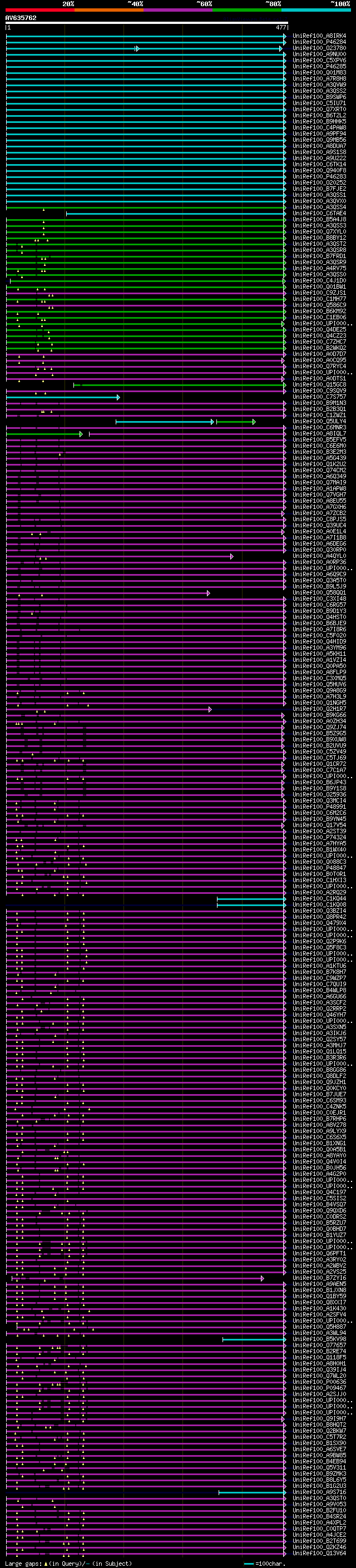Screen dimensions: 356x1568
Task: Open hit UniRef100_A7R8H8
Action: pos(319,78)
